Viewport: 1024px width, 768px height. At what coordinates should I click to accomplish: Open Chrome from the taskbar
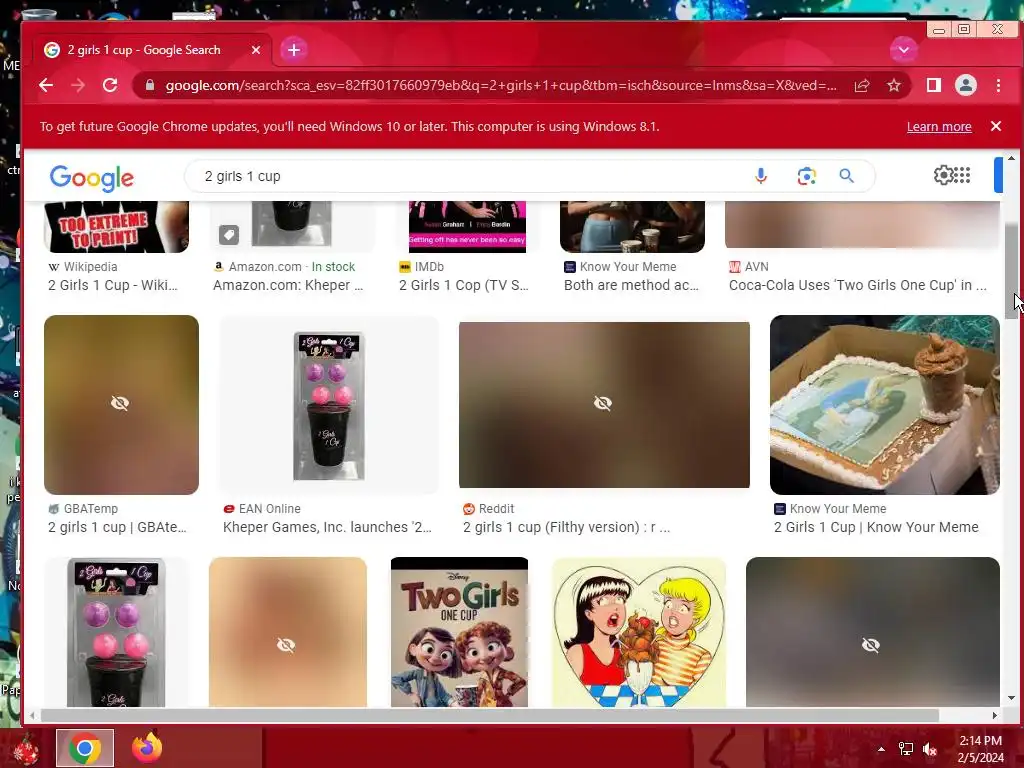click(85, 748)
